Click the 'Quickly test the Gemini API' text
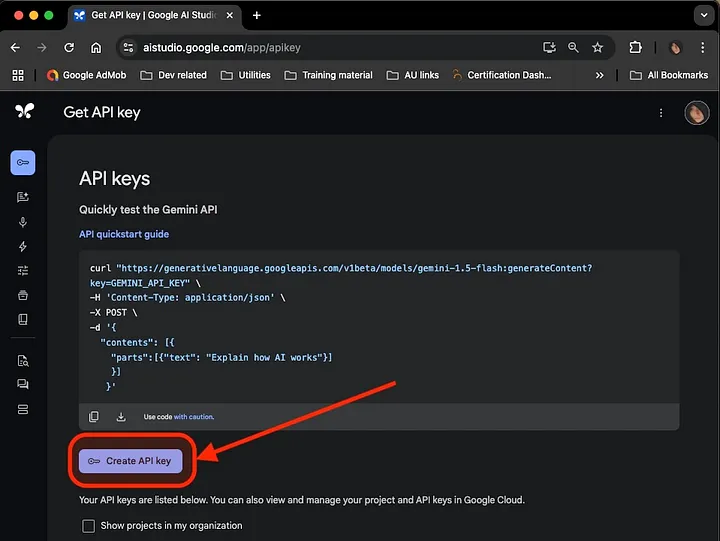 click(x=148, y=210)
